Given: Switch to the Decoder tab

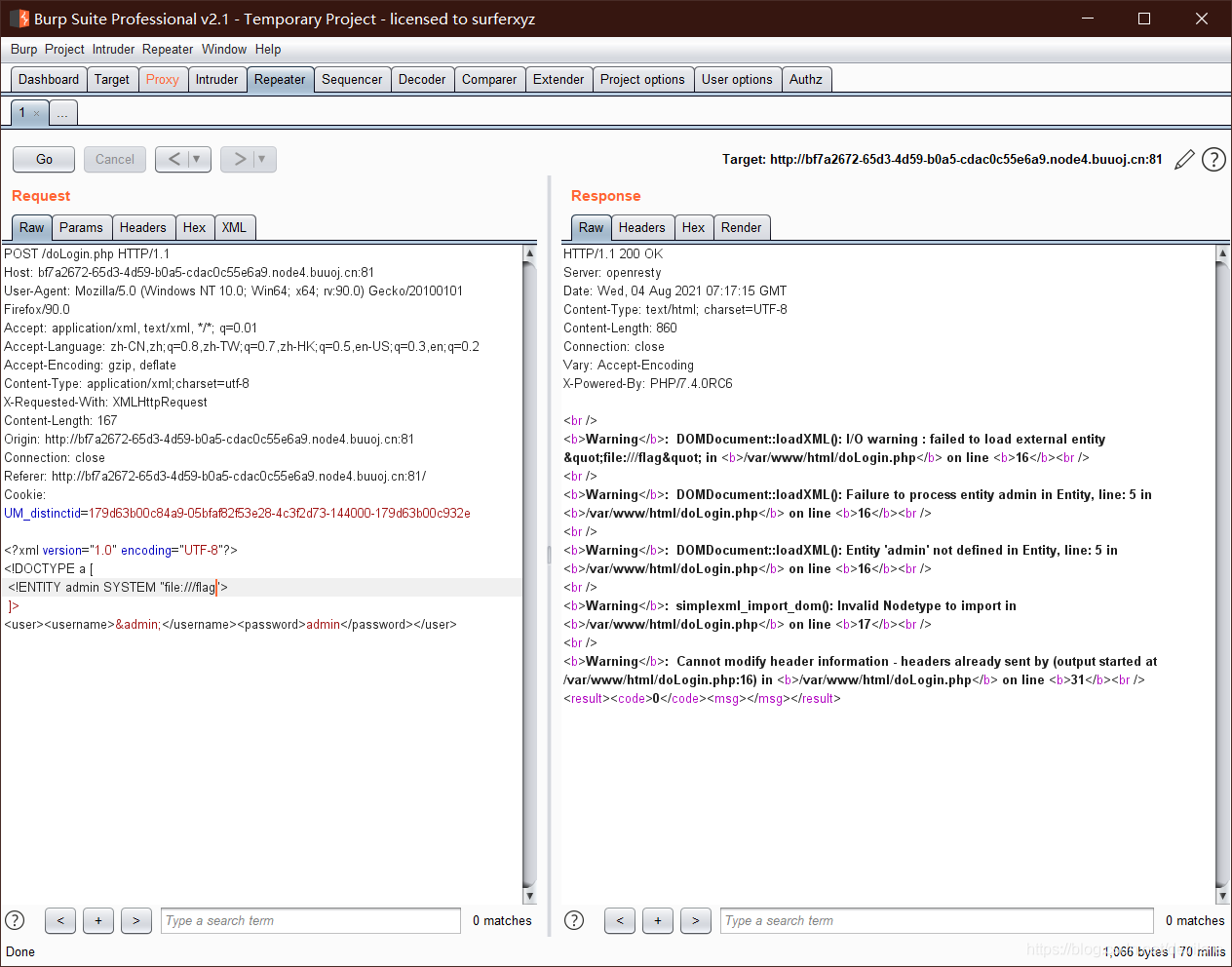Looking at the screenshot, I should pyautogui.click(x=422, y=80).
